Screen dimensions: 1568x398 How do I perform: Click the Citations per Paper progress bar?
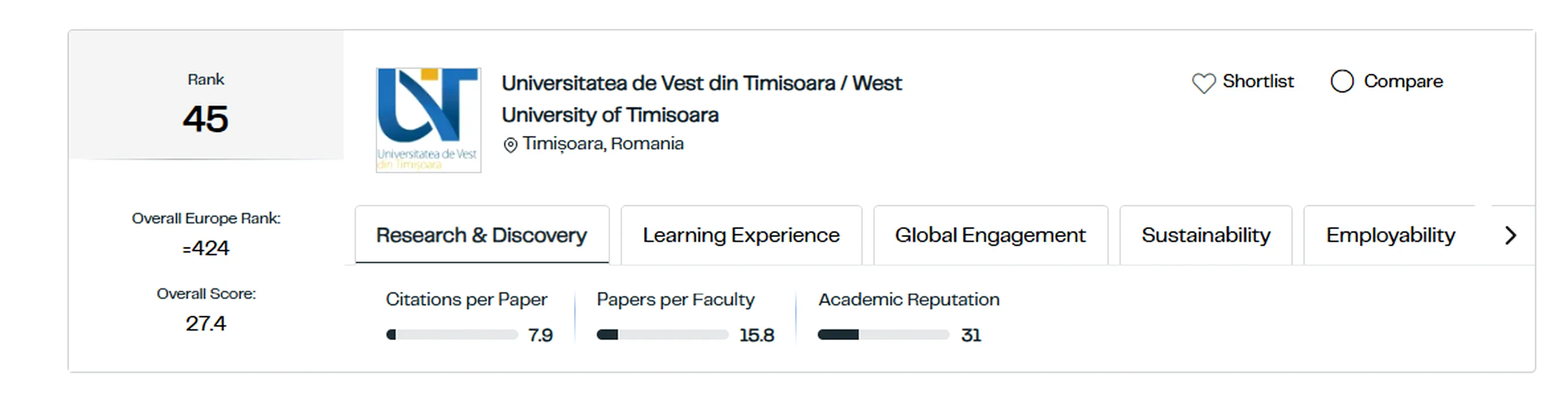click(452, 335)
